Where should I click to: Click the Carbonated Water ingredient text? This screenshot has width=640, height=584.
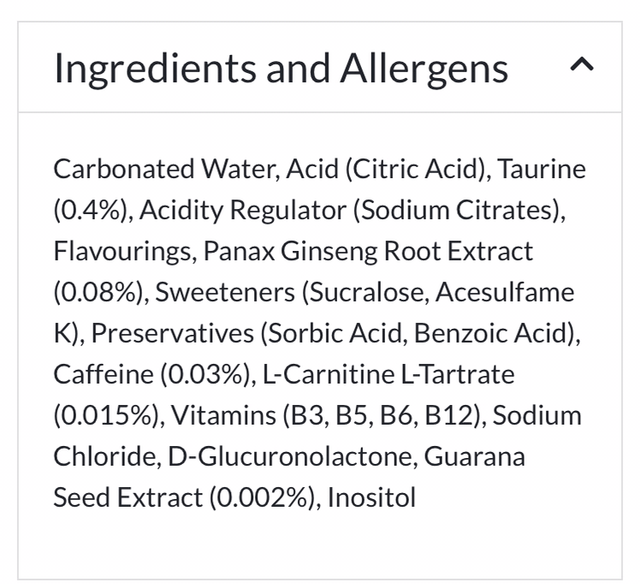coord(164,169)
